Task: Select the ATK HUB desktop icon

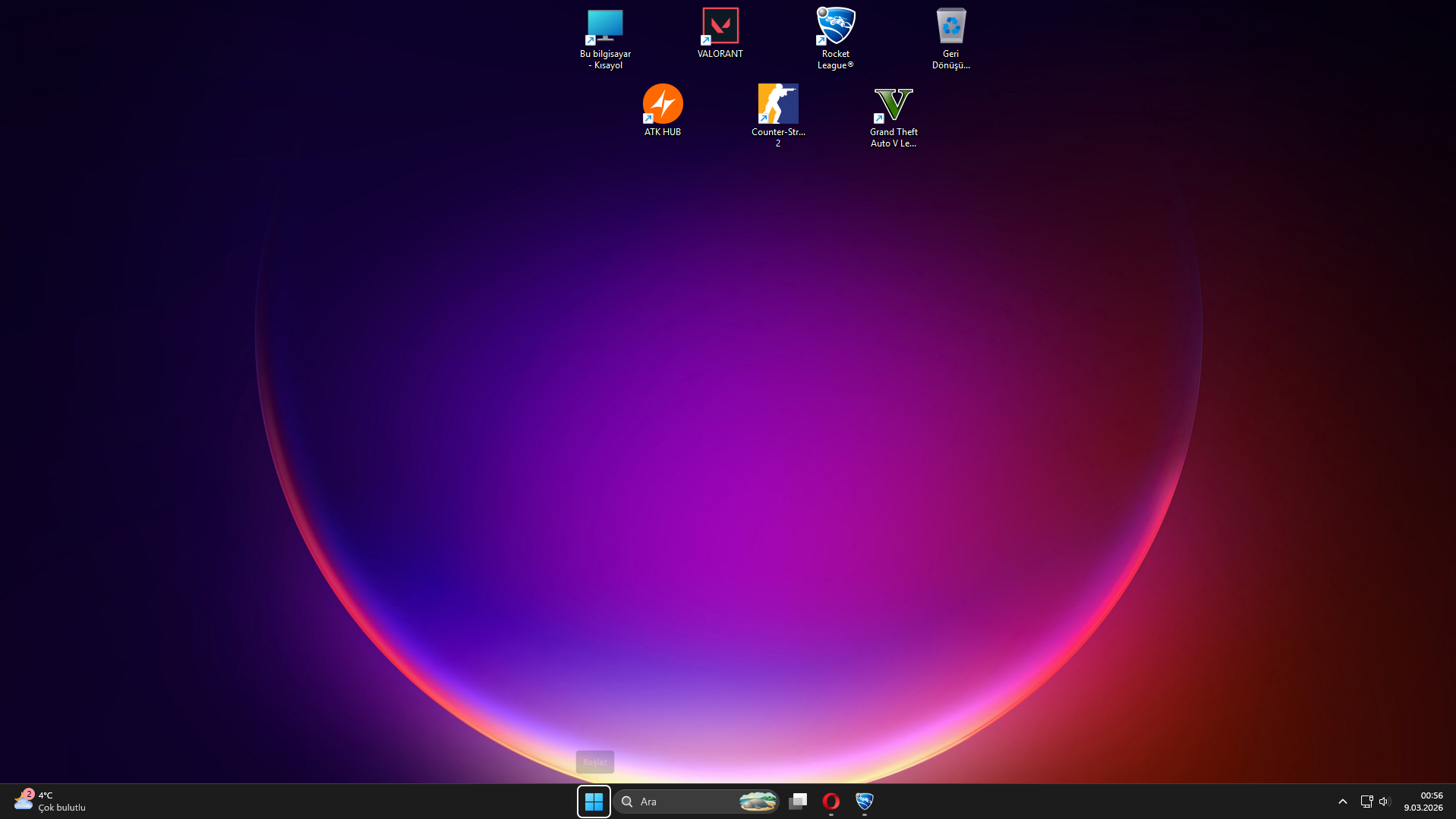Action: pos(663,110)
